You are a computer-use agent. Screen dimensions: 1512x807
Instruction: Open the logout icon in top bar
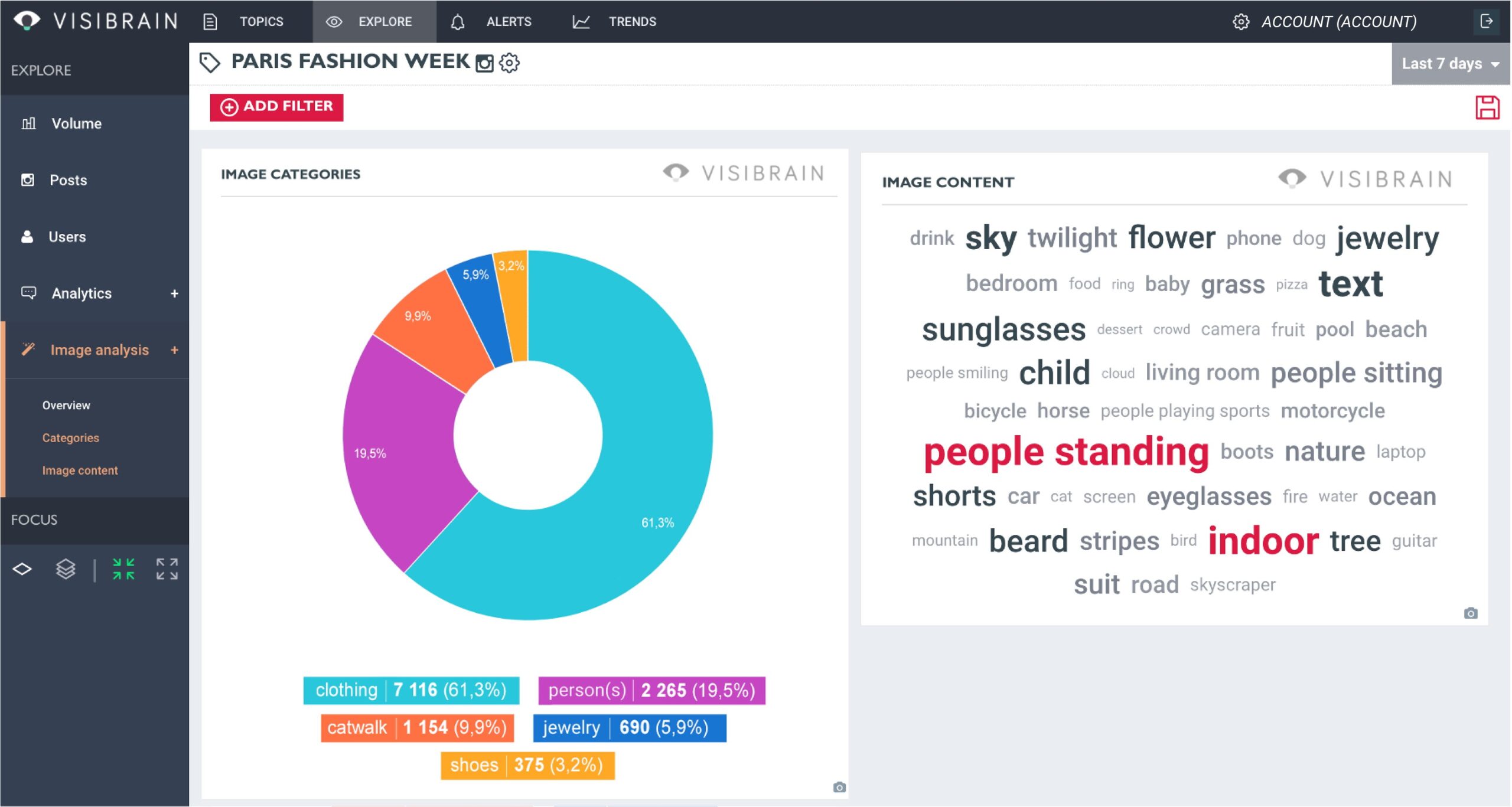[x=1487, y=21]
